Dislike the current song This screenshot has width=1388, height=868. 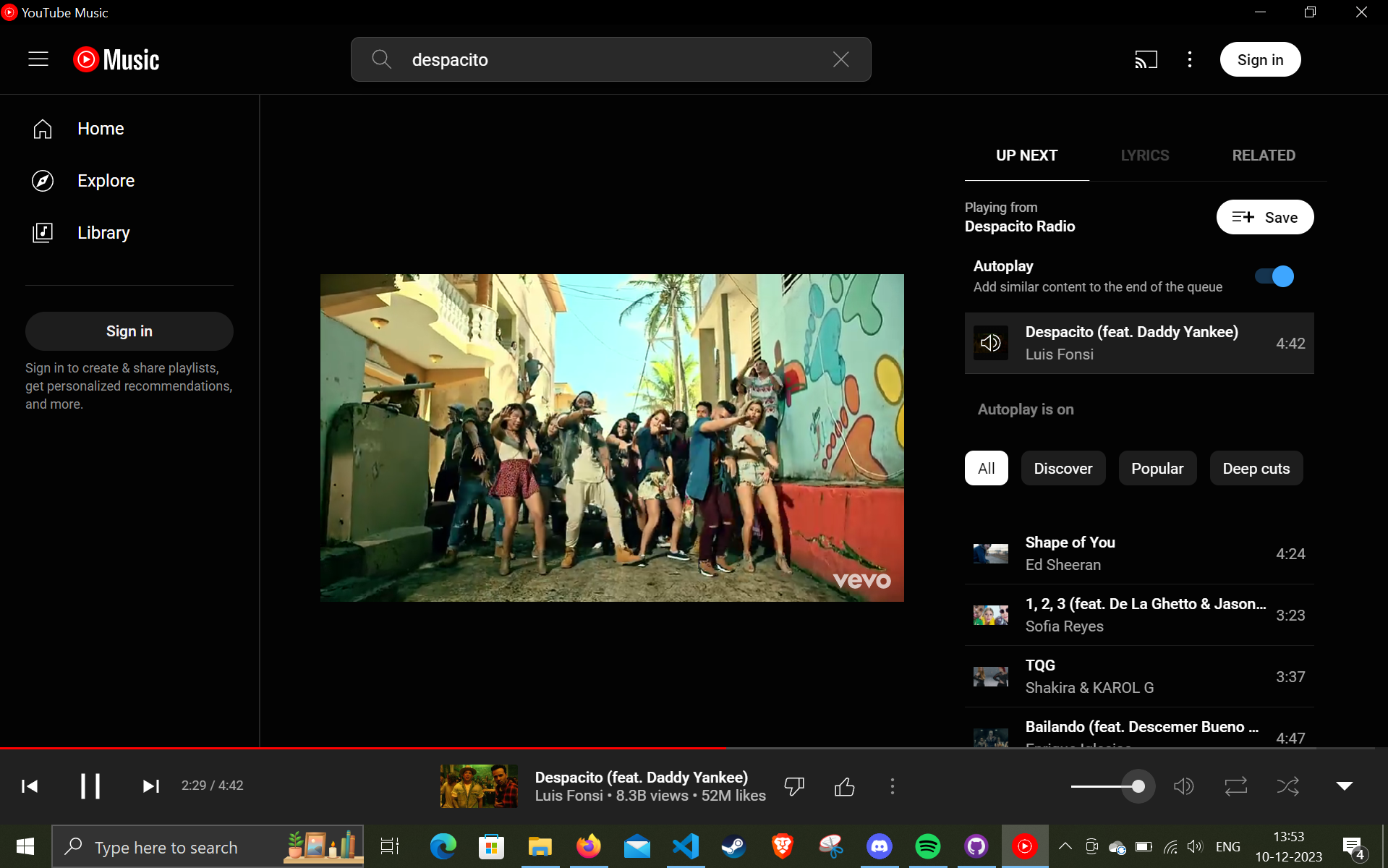tap(793, 786)
